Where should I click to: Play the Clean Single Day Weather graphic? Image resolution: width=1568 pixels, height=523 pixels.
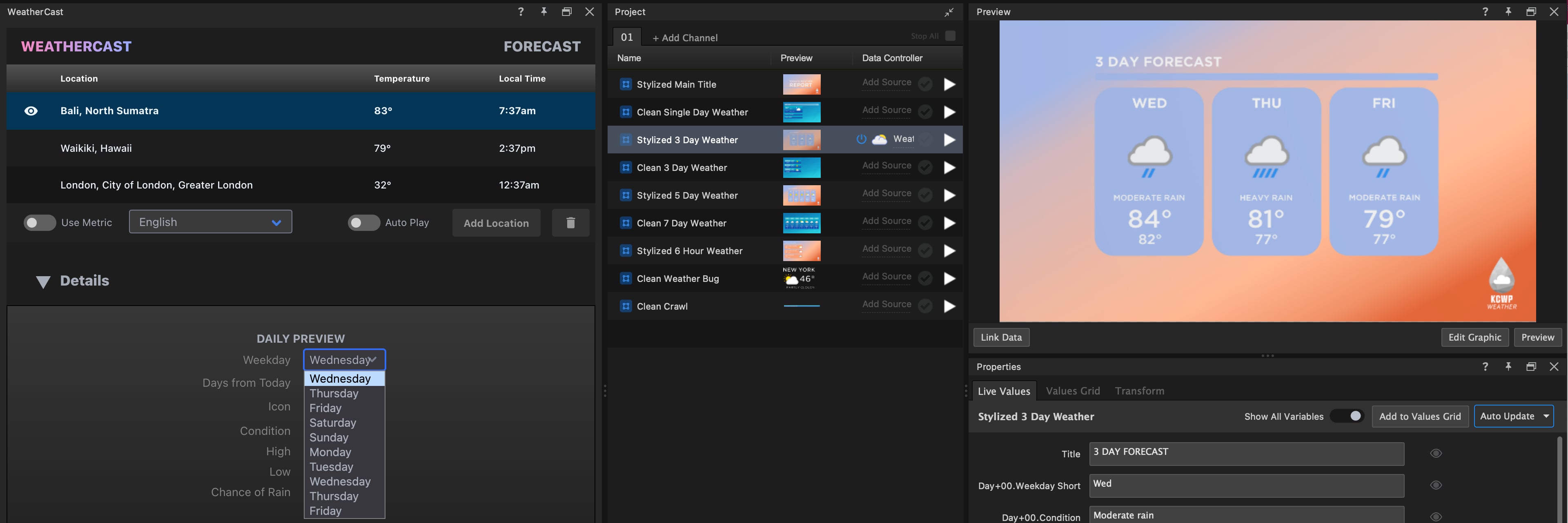tap(949, 112)
